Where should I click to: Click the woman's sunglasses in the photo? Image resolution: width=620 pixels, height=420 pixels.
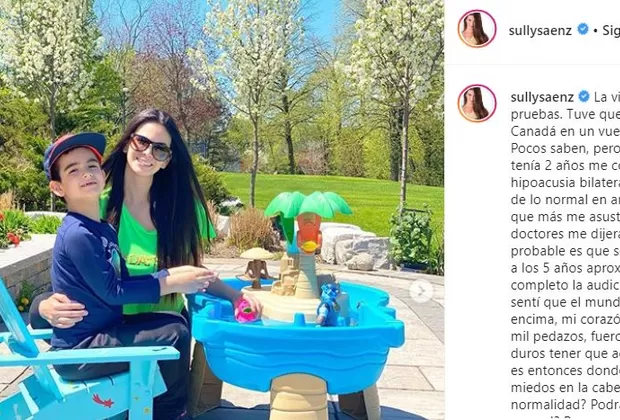tap(150, 147)
